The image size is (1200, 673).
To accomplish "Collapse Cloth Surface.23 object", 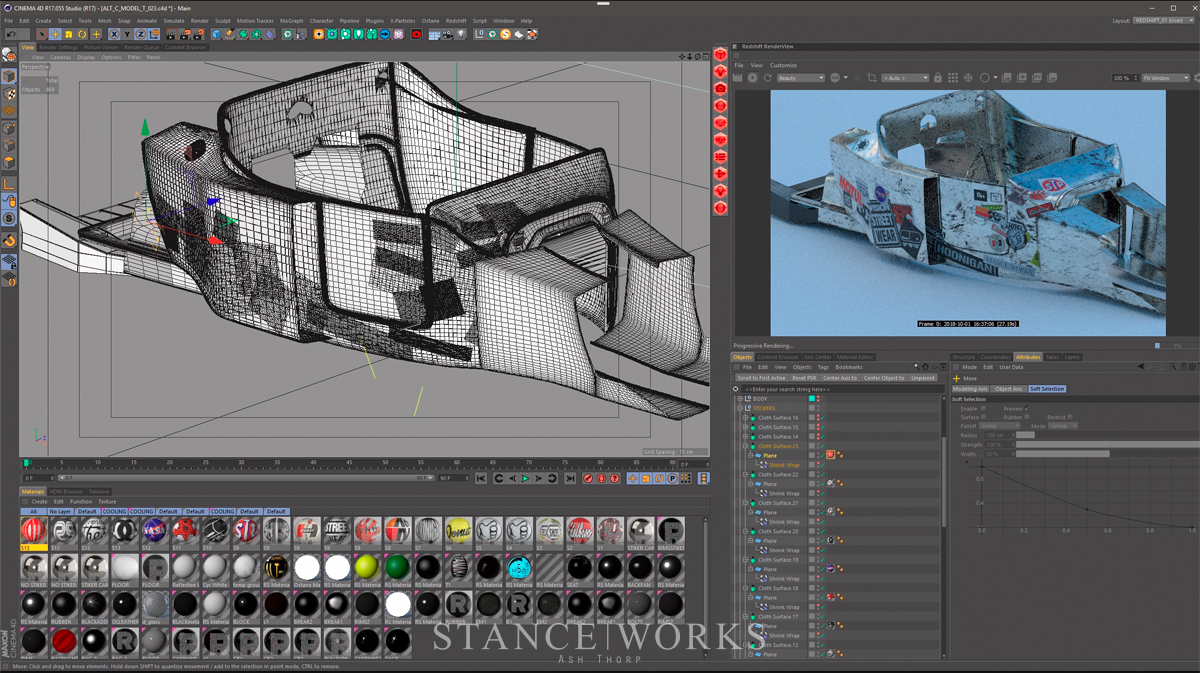I will pos(745,446).
